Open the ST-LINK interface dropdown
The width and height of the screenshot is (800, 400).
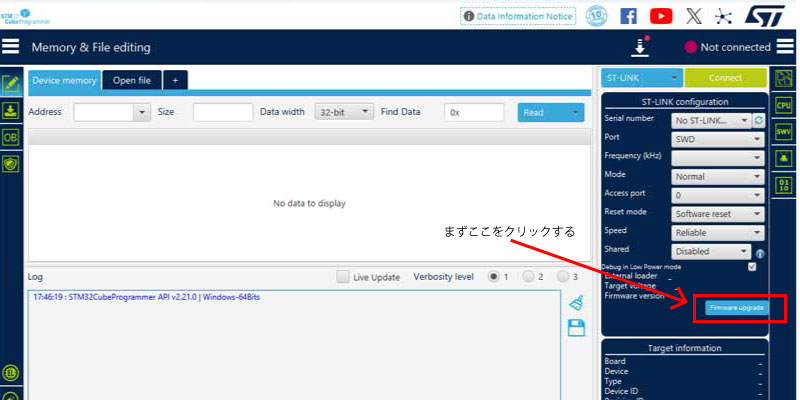tap(642, 78)
